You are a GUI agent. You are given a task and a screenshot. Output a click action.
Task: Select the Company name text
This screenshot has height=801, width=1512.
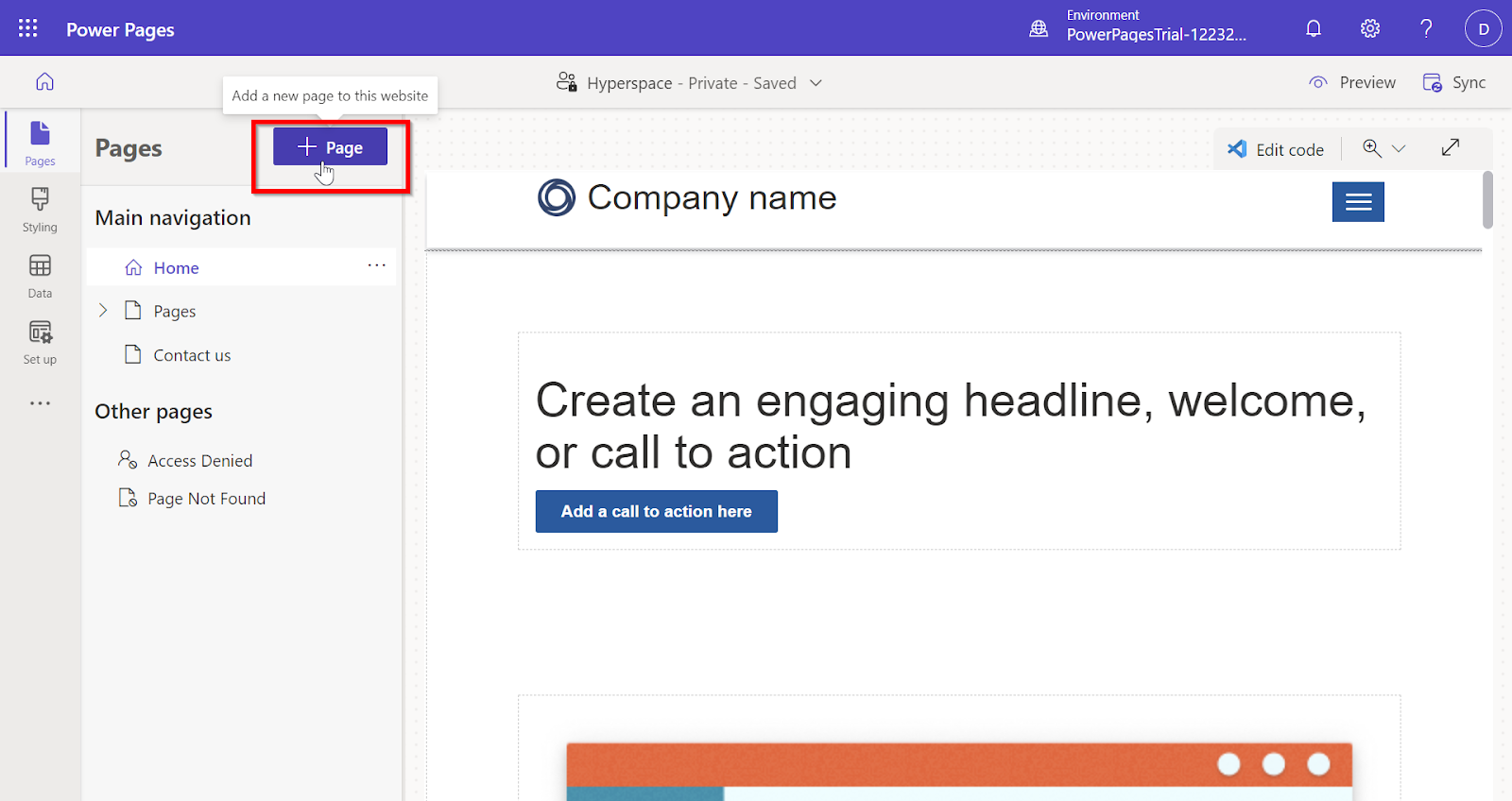(712, 198)
